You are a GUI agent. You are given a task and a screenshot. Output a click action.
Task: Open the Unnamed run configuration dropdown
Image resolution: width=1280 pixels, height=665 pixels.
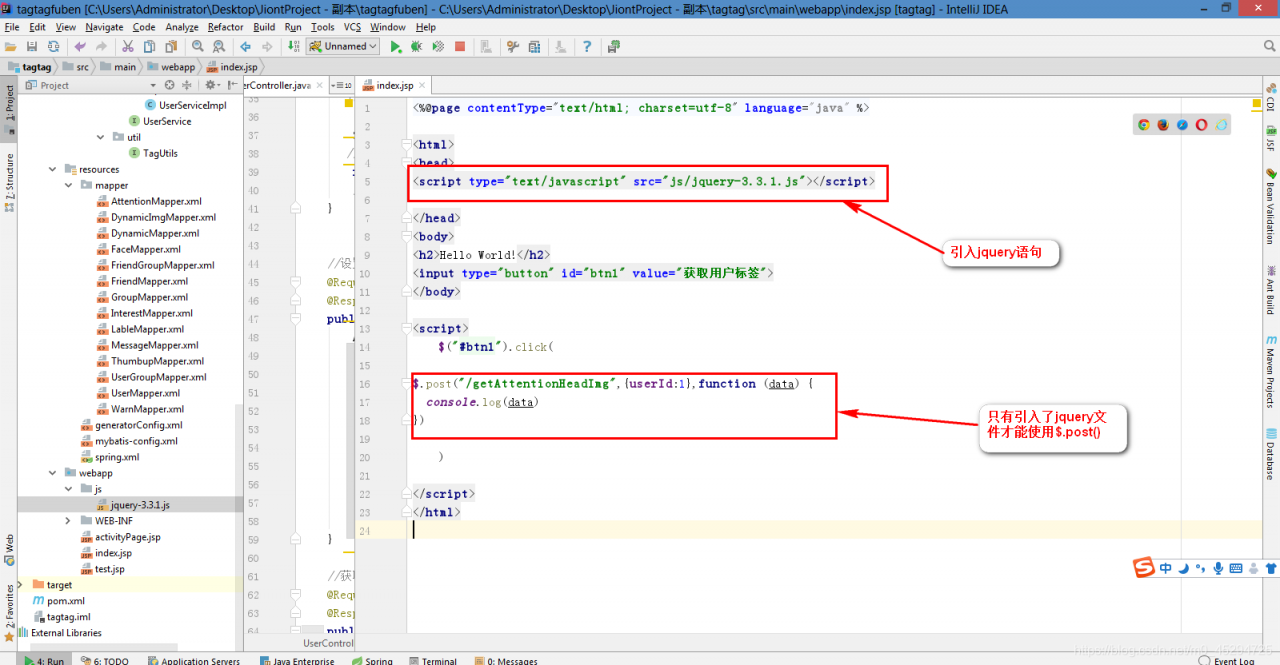pyautogui.click(x=343, y=46)
